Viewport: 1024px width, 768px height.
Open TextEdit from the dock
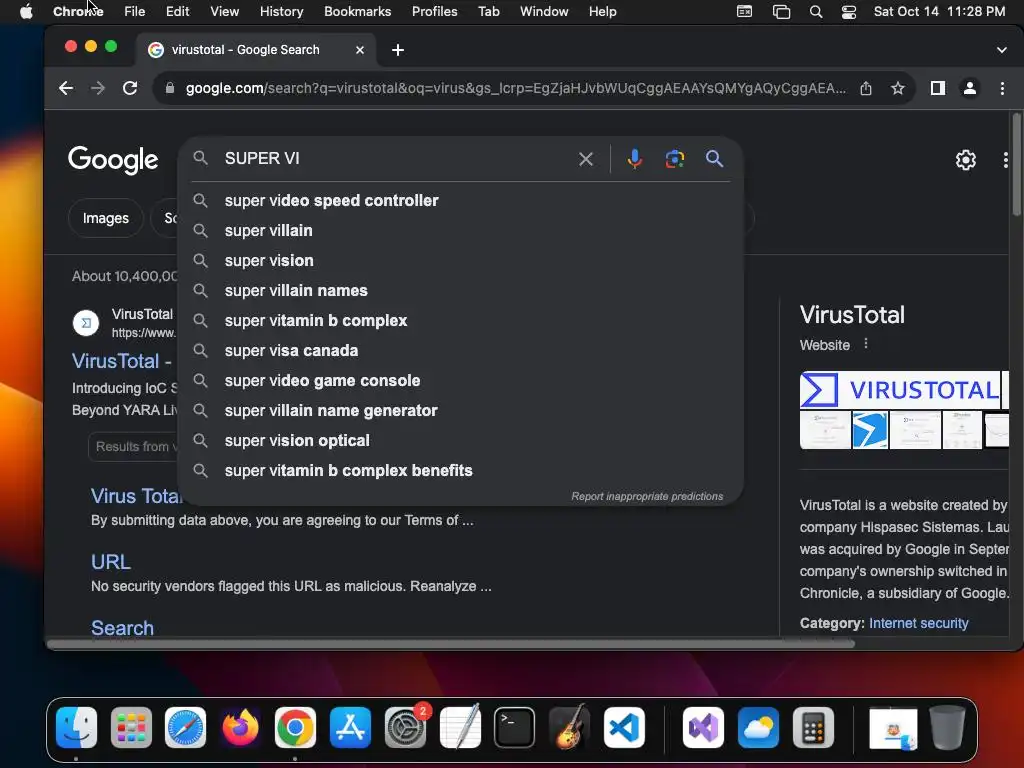[x=460, y=727]
